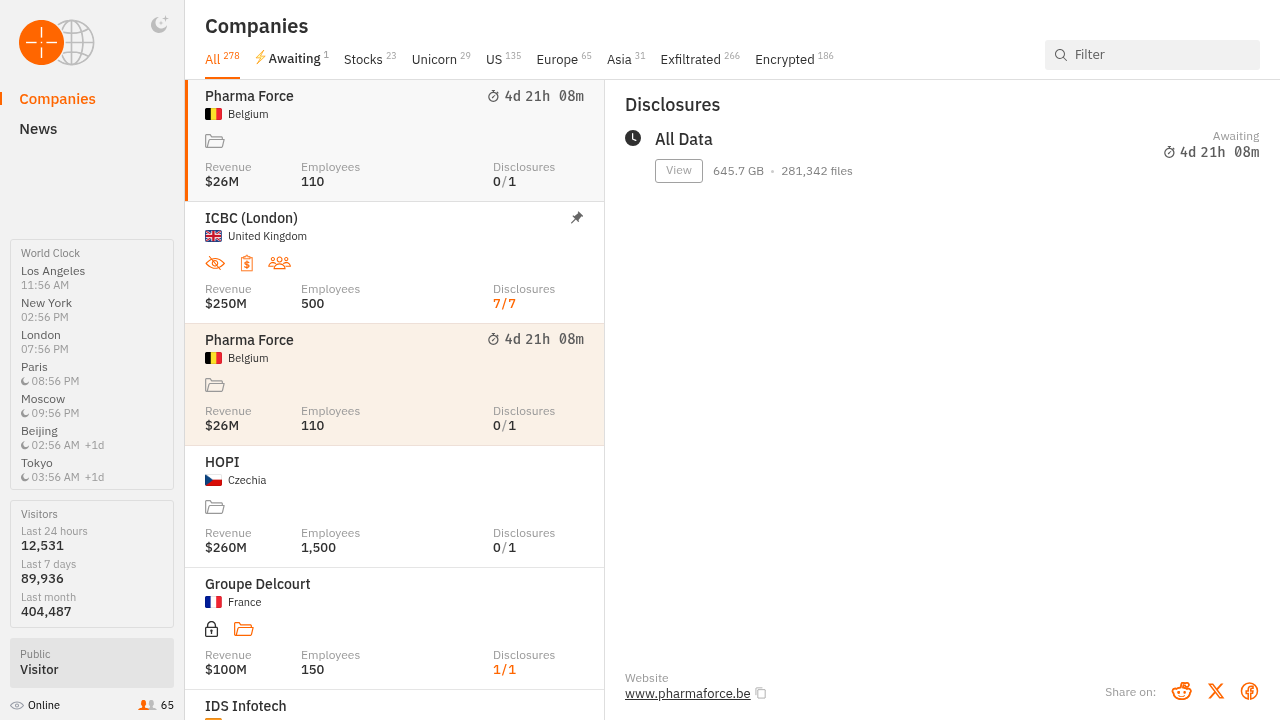The height and width of the screenshot is (720, 1280).
Task: Click timer icon under Awaiting in Disclosures
Action: [1169, 153]
